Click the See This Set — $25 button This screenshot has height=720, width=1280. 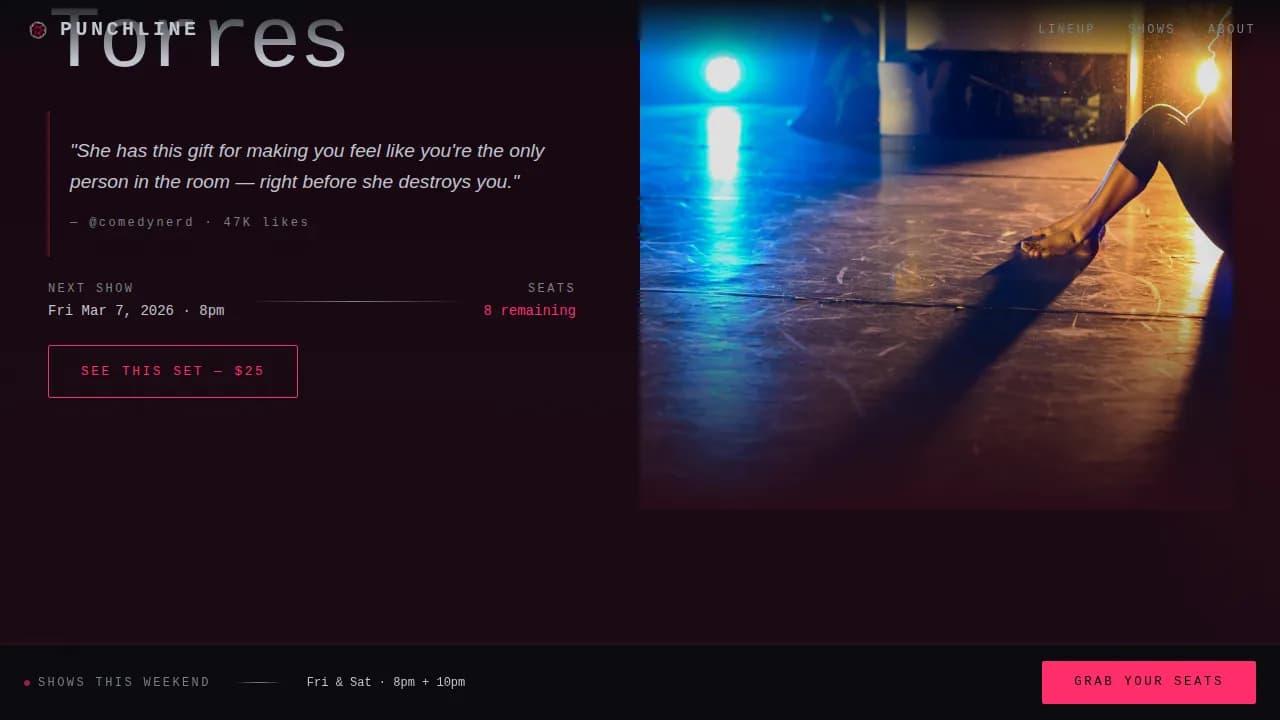pyautogui.click(x=173, y=371)
